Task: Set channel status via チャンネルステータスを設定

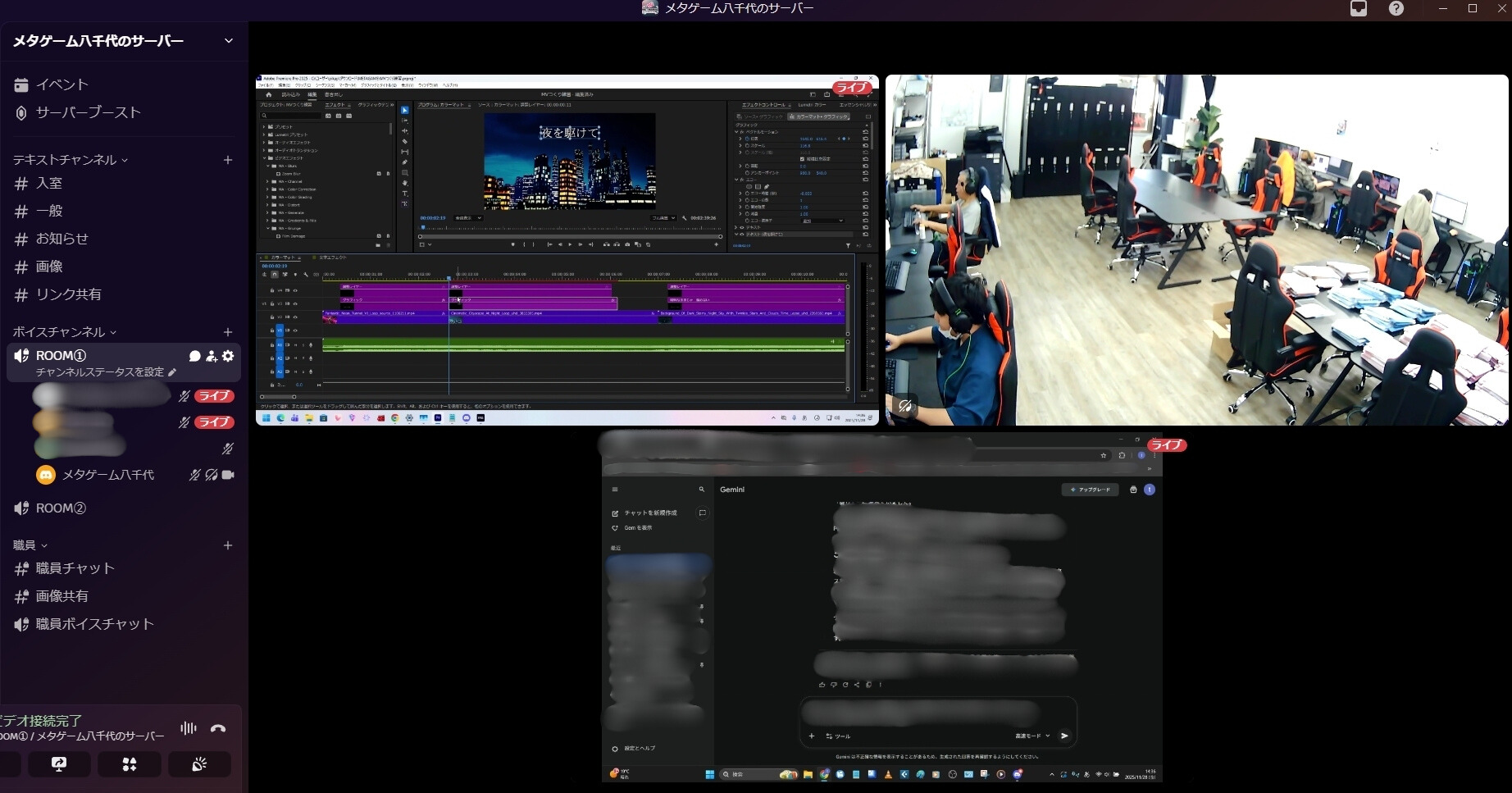Action: [105, 372]
